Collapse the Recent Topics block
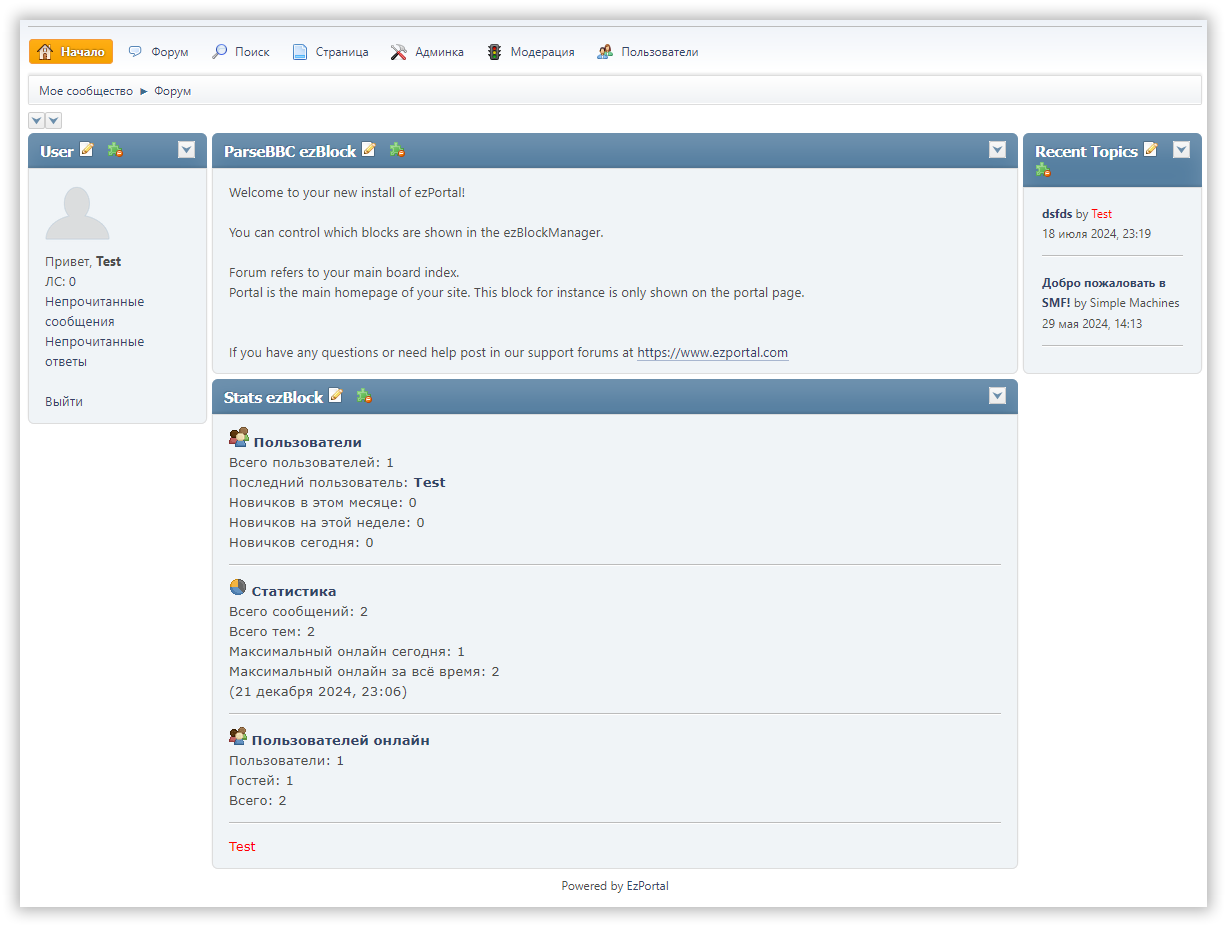The image size is (1227, 927). pyautogui.click(x=1181, y=150)
